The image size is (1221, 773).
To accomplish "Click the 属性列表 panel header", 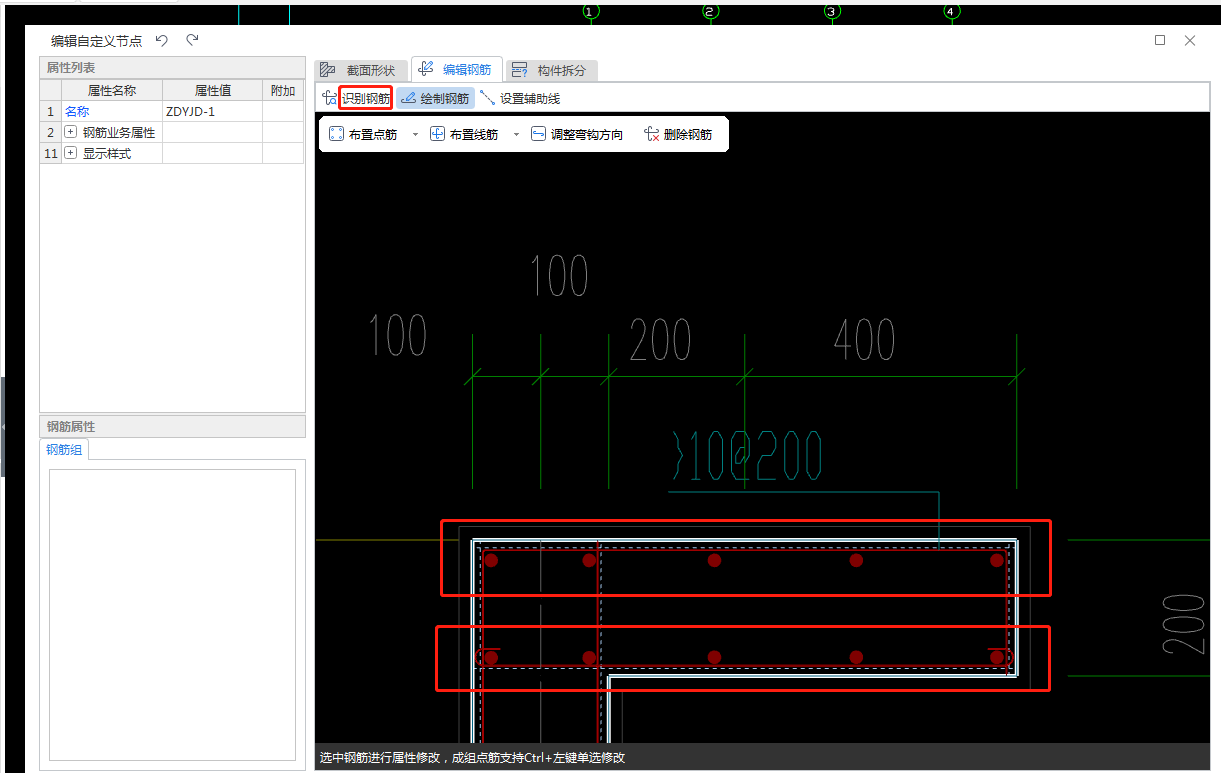I will point(172,67).
